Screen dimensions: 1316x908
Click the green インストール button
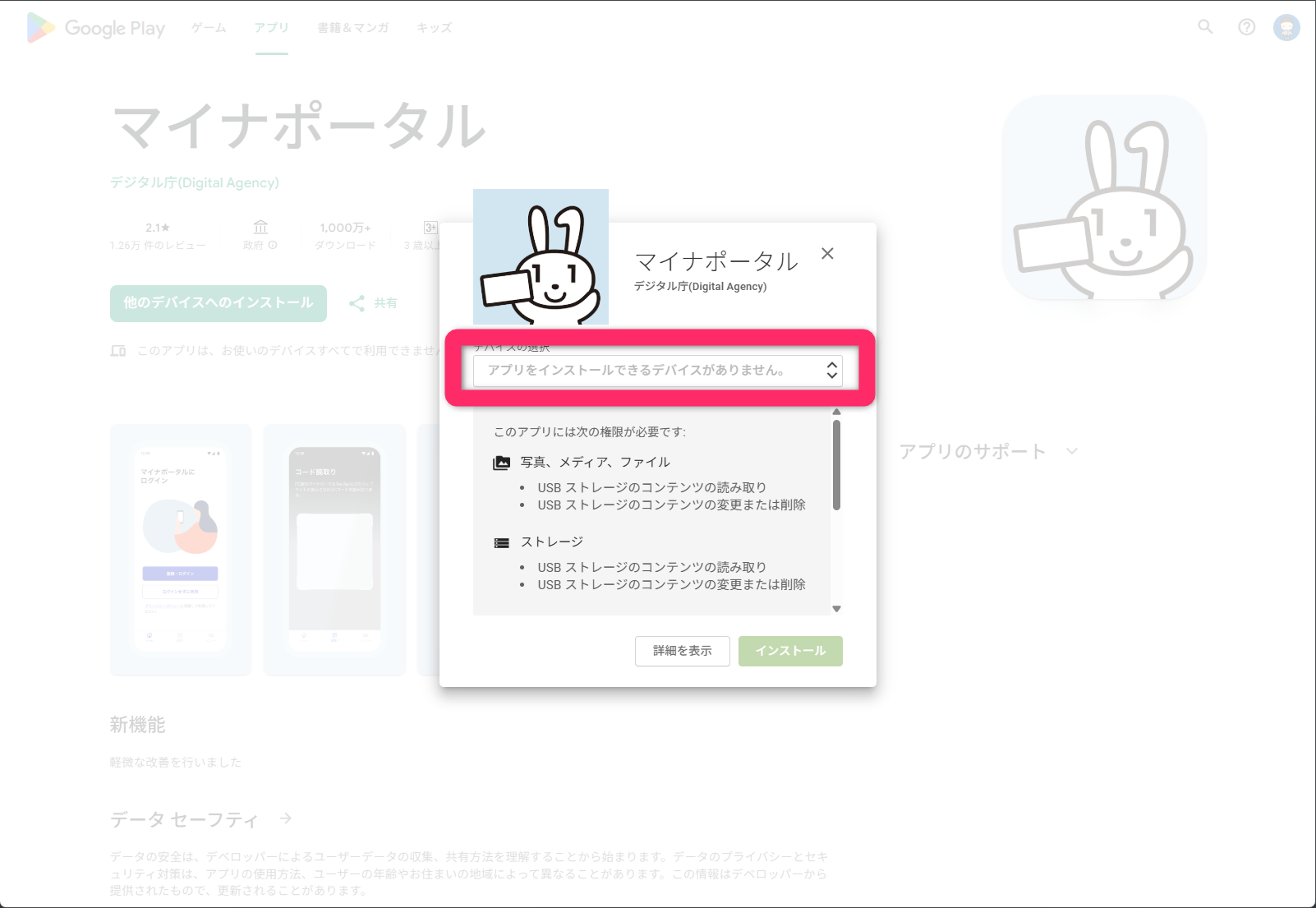click(790, 651)
